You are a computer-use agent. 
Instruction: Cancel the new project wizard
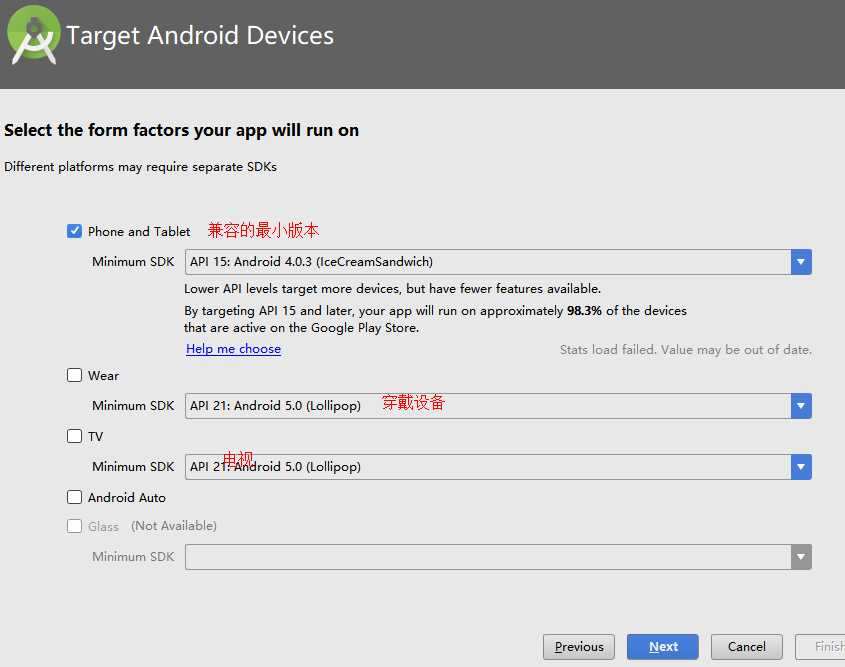pyautogui.click(x=746, y=647)
